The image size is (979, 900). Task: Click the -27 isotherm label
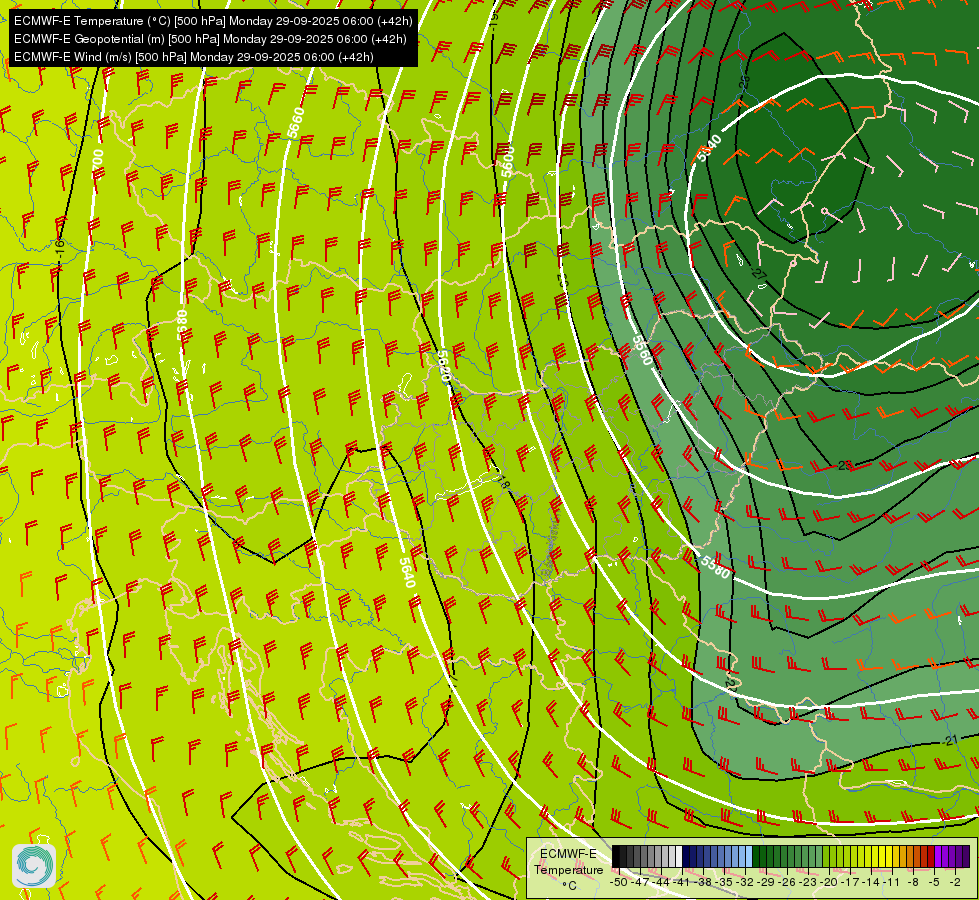(x=759, y=274)
